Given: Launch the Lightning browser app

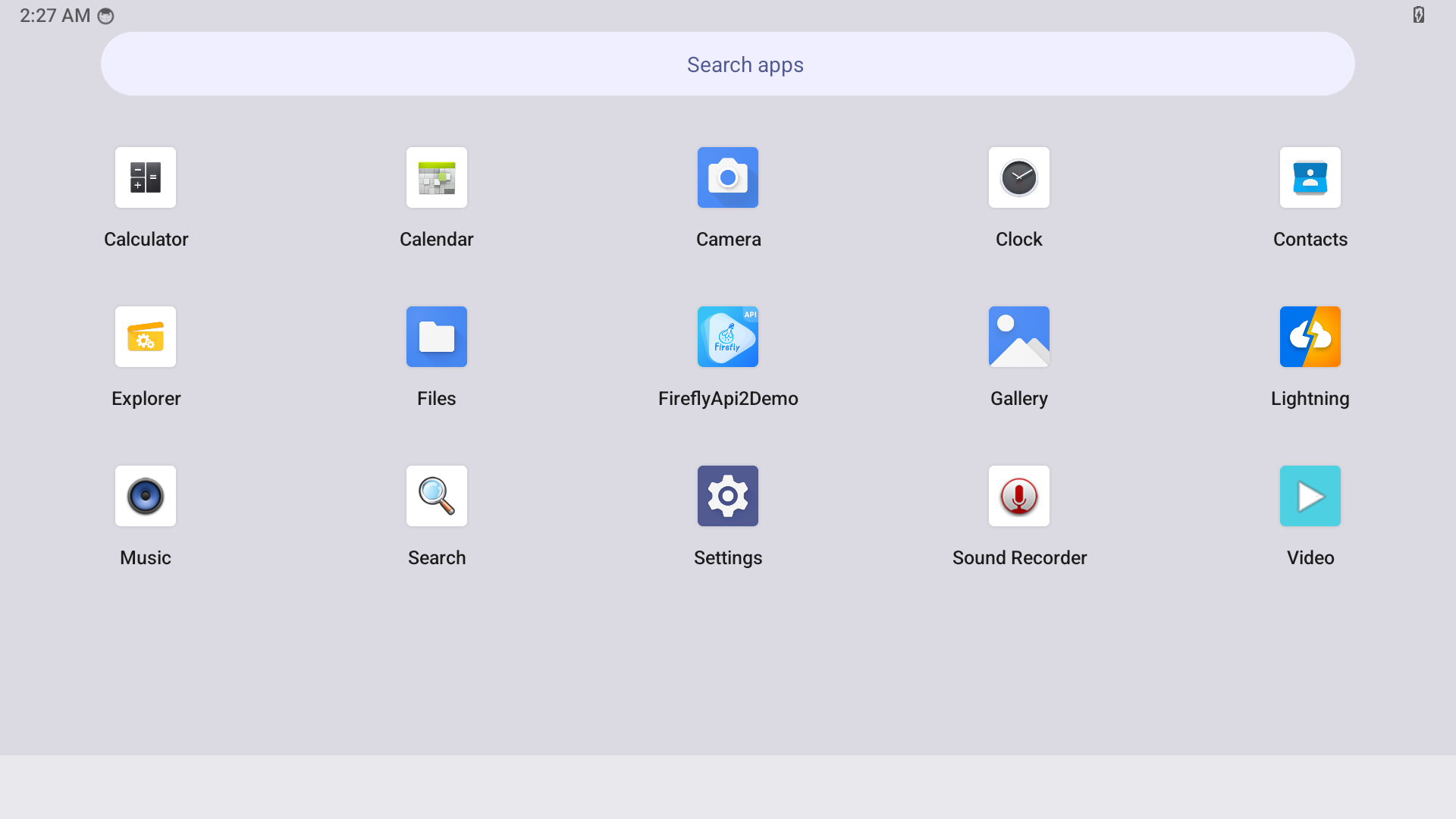Looking at the screenshot, I should [1310, 337].
